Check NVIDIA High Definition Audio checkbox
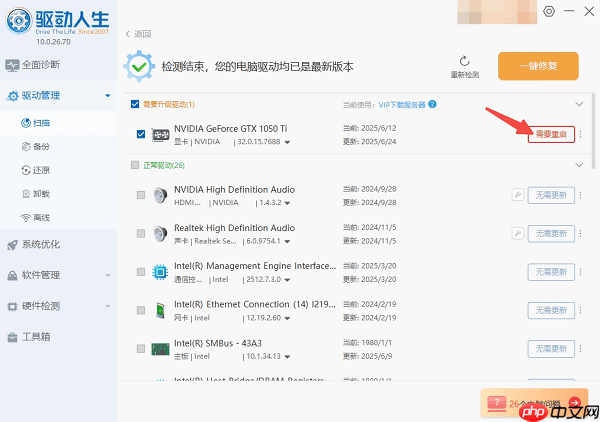This screenshot has height=422, width=600. pos(141,195)
